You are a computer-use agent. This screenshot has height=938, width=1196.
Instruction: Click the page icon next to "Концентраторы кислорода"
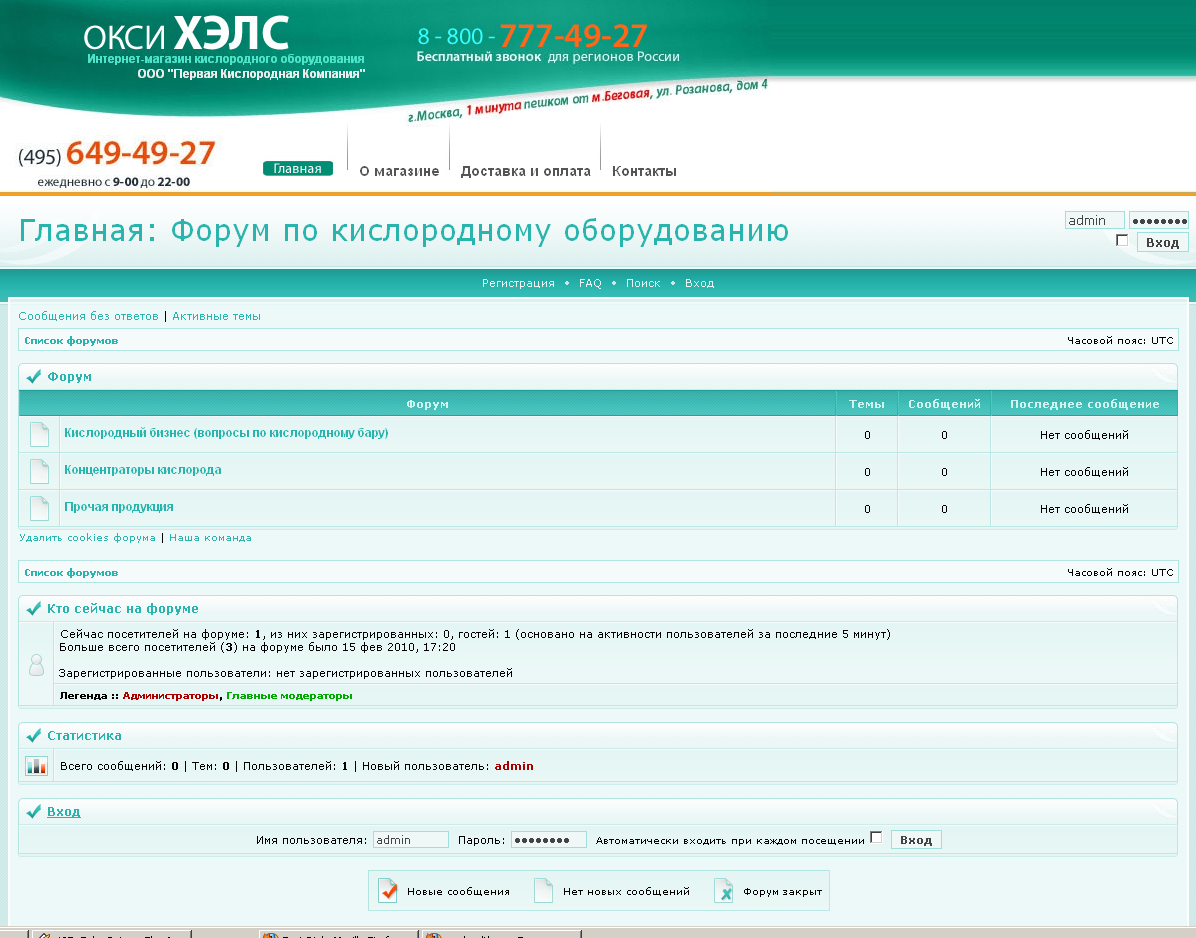tap(37, 471)
